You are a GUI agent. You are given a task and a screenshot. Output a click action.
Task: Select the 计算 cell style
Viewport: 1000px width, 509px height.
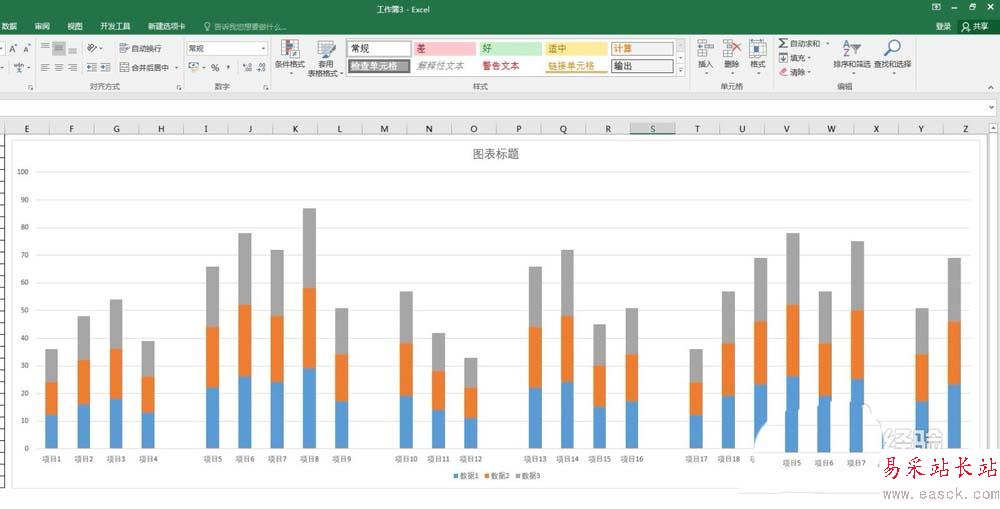(642, 48)
